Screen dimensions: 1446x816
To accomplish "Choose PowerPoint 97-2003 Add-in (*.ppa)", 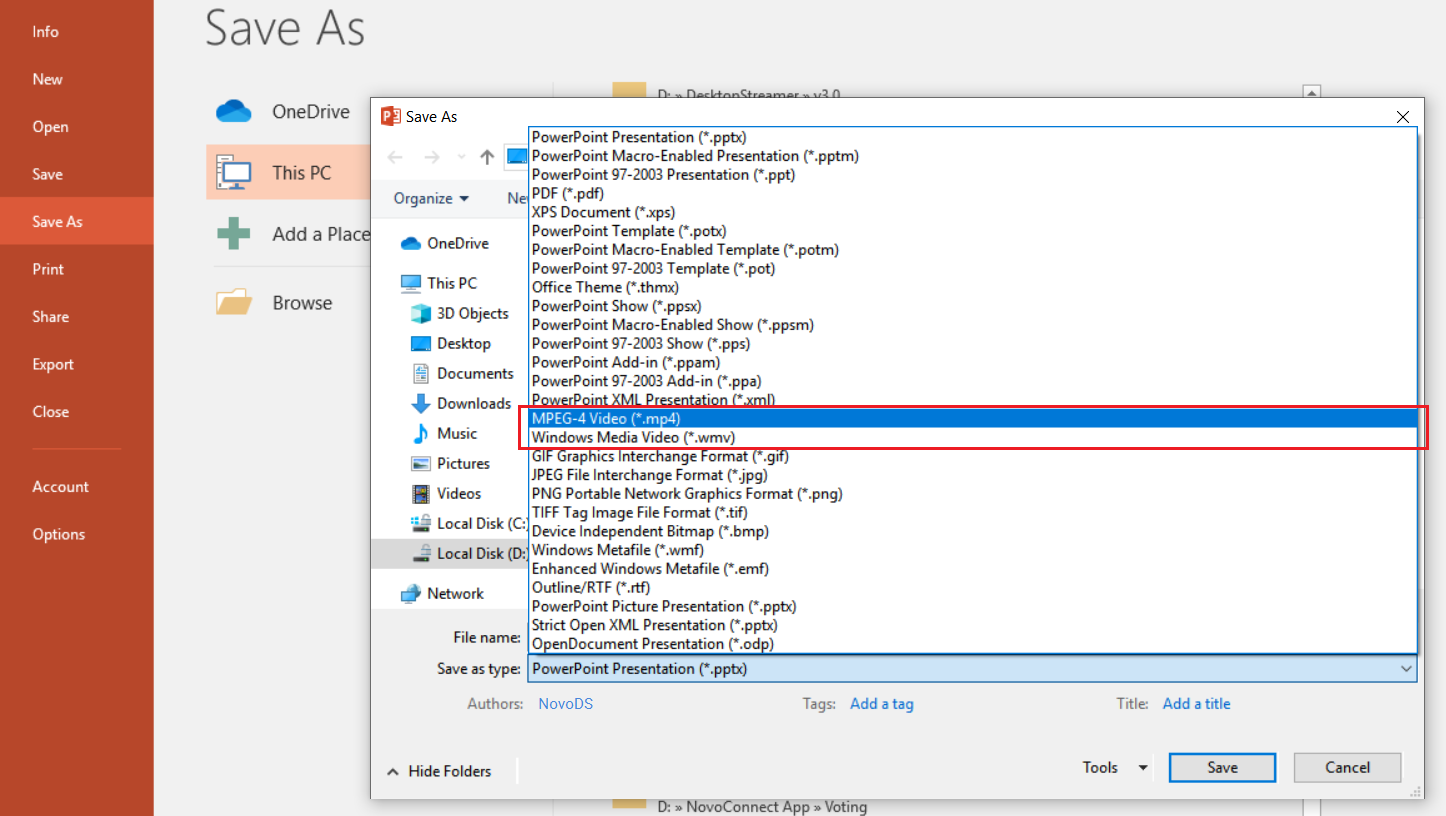I will (x=973, y=381).
